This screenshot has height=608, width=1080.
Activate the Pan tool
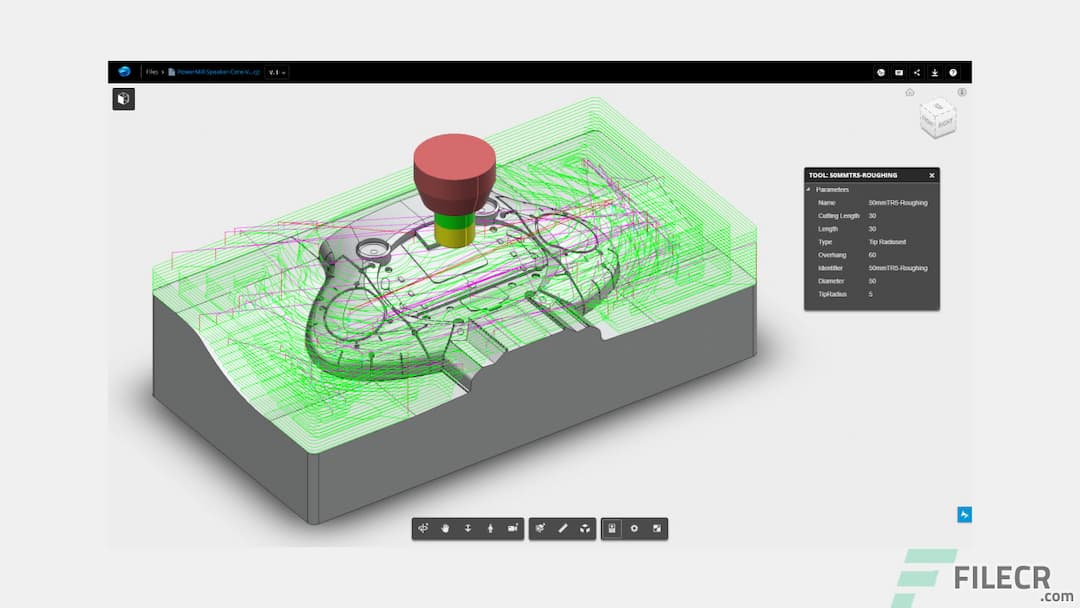click(445, 529)
